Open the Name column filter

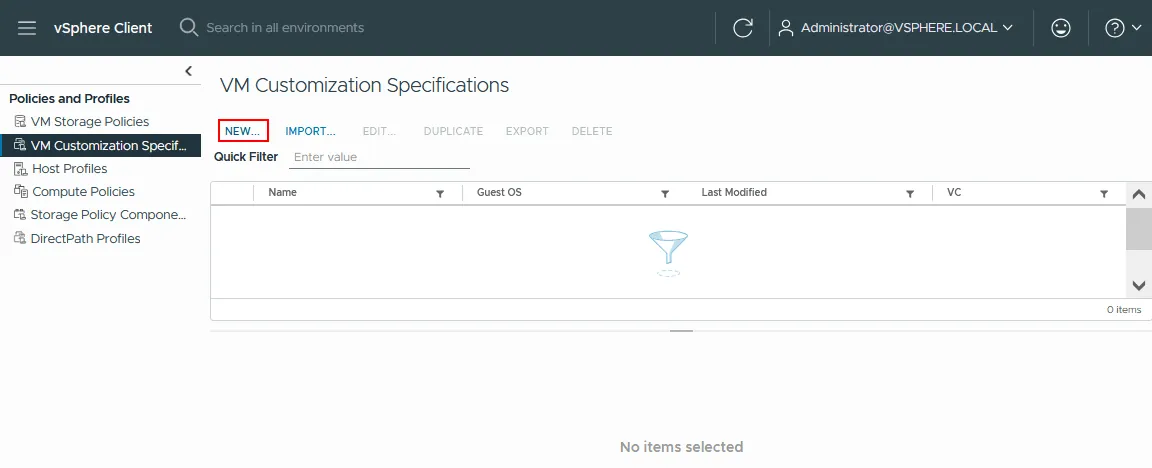pyautogui.click(x=440, y=193)
